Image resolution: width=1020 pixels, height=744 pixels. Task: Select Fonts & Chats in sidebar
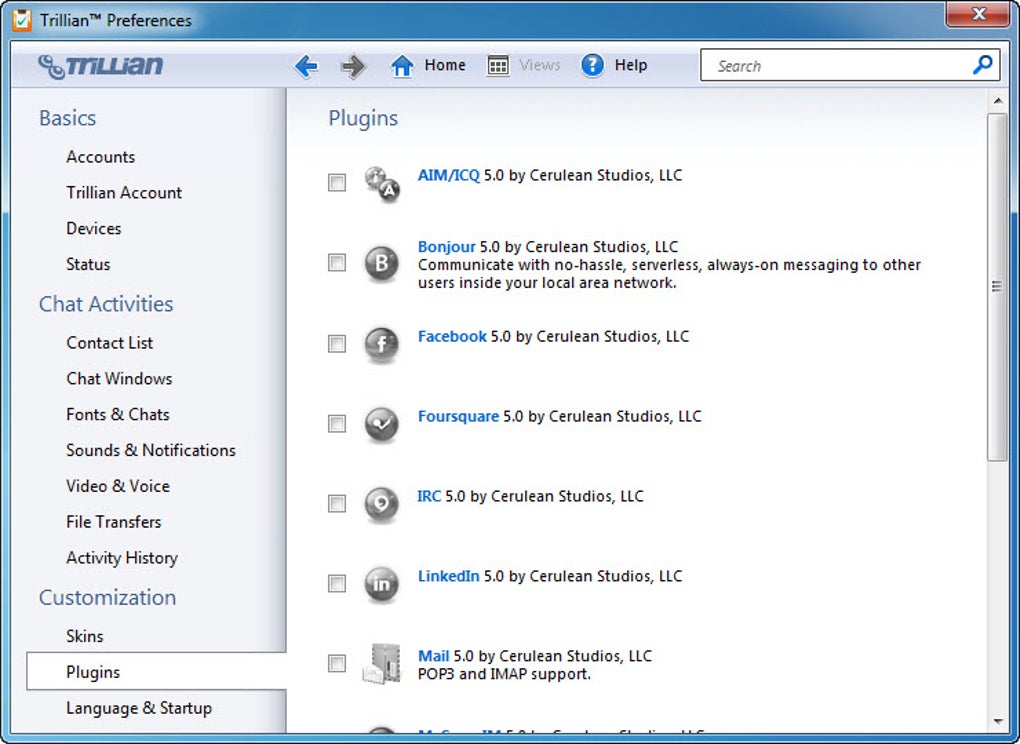118,414
